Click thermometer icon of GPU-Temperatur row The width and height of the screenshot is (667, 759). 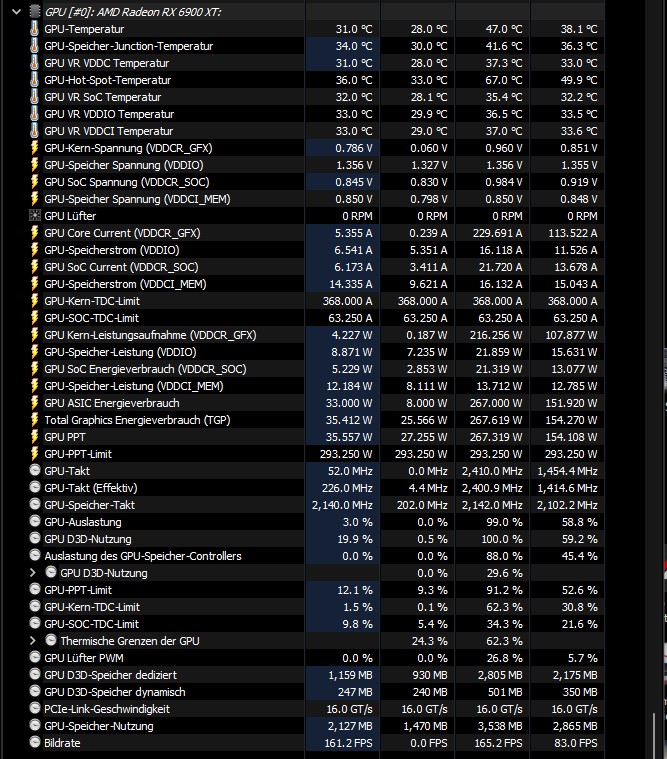(x=34, y=29)
